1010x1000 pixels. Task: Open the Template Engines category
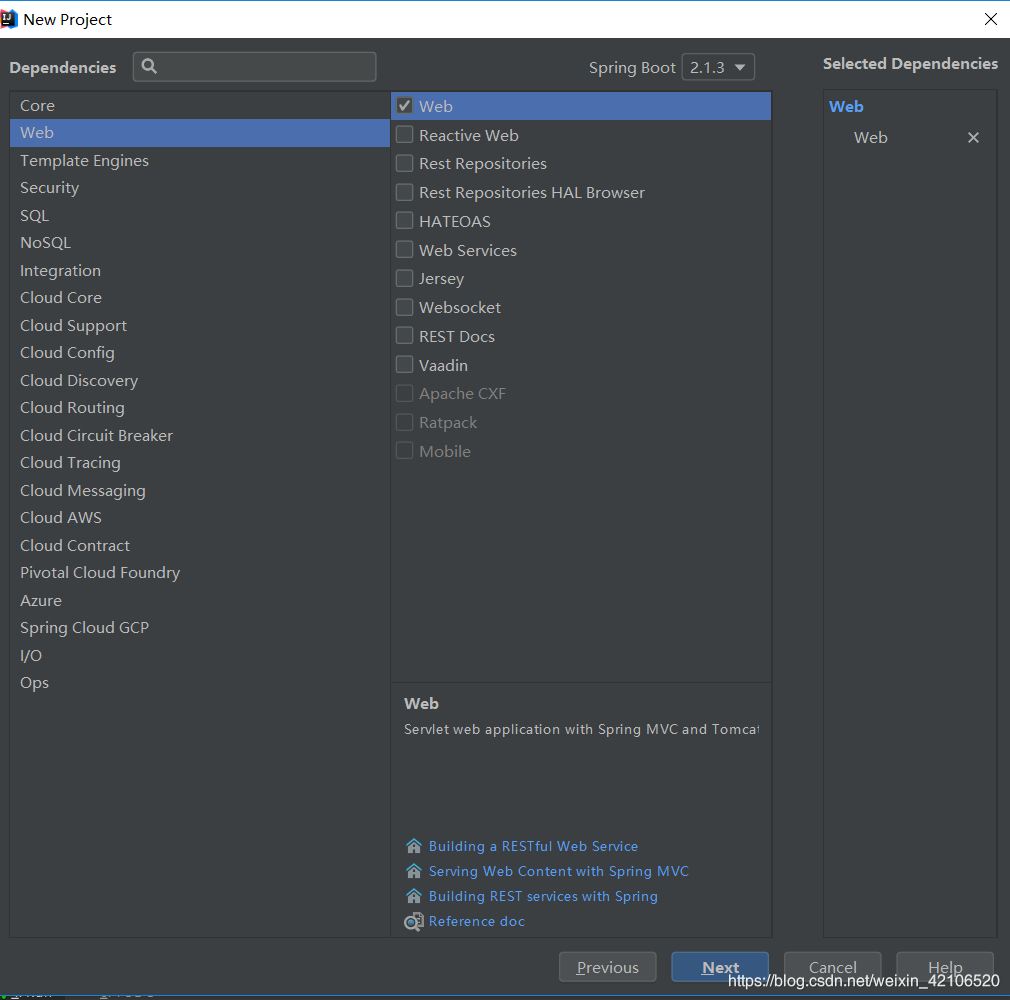pyautogui.click(x=200, y=160)
